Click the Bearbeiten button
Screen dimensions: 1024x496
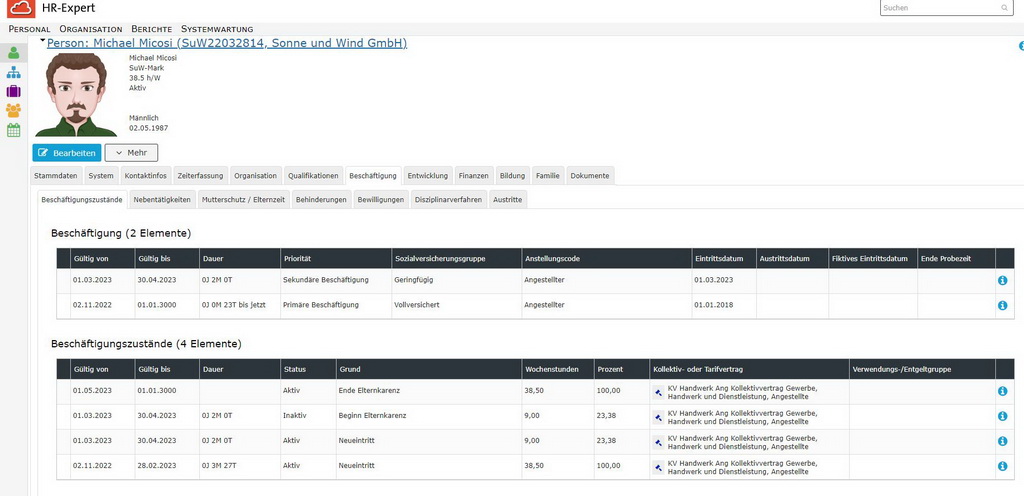pos(67,153)
